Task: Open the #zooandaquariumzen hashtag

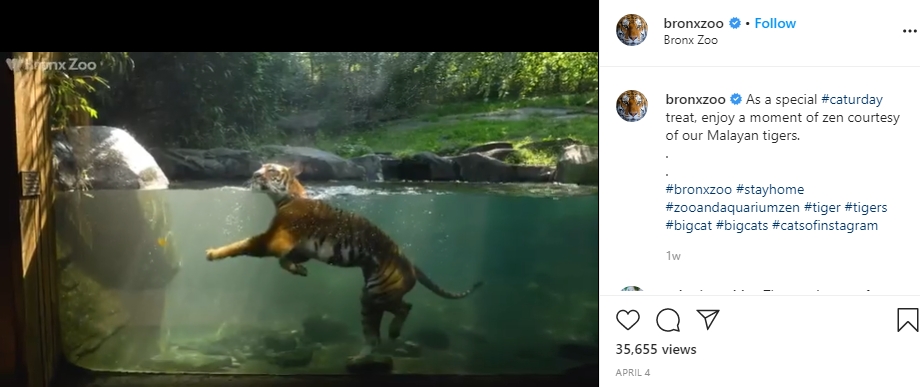Action: click(x=733, y=208)
